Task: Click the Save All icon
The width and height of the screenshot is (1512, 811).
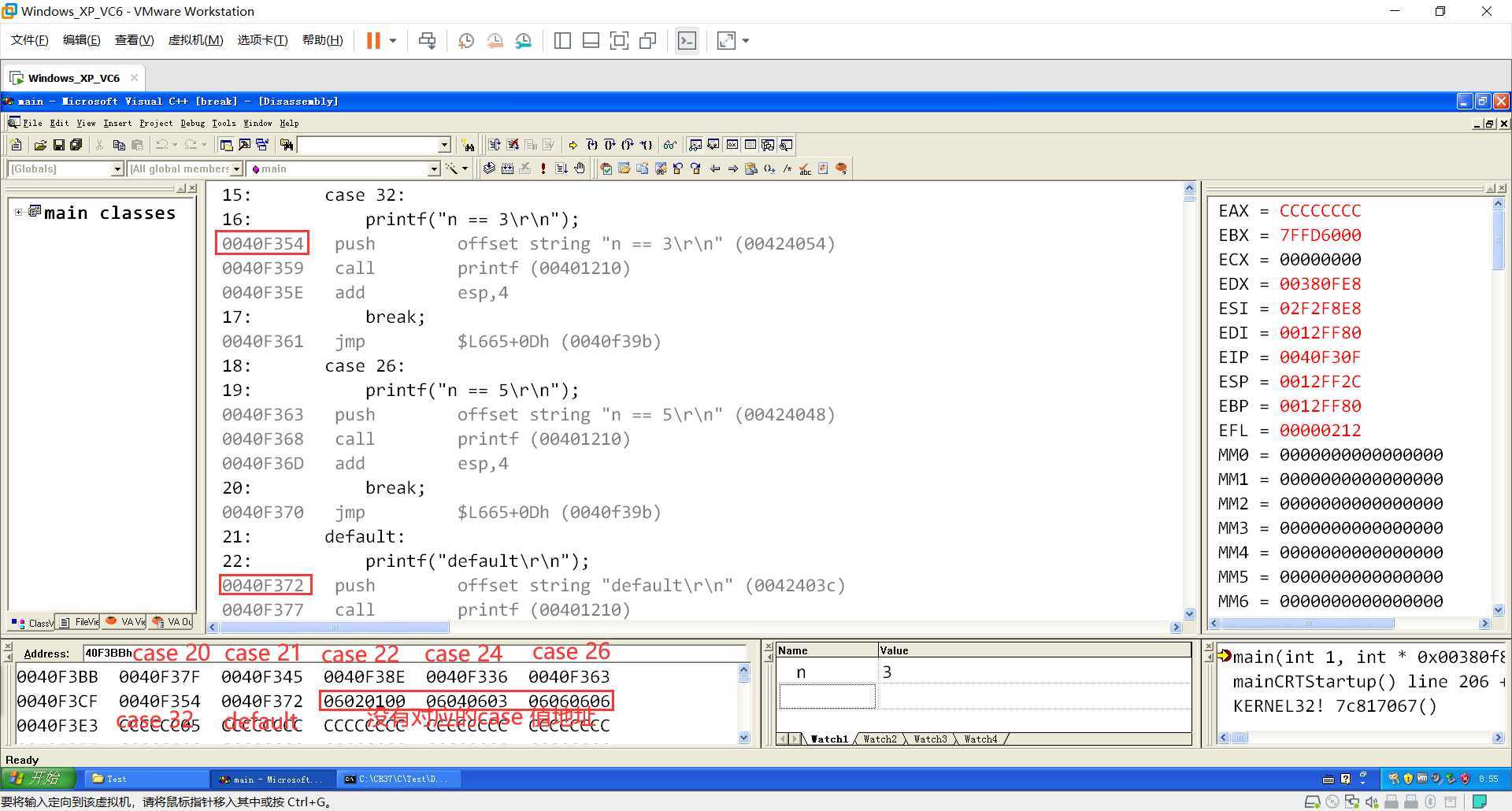Action: coord(76,145)
